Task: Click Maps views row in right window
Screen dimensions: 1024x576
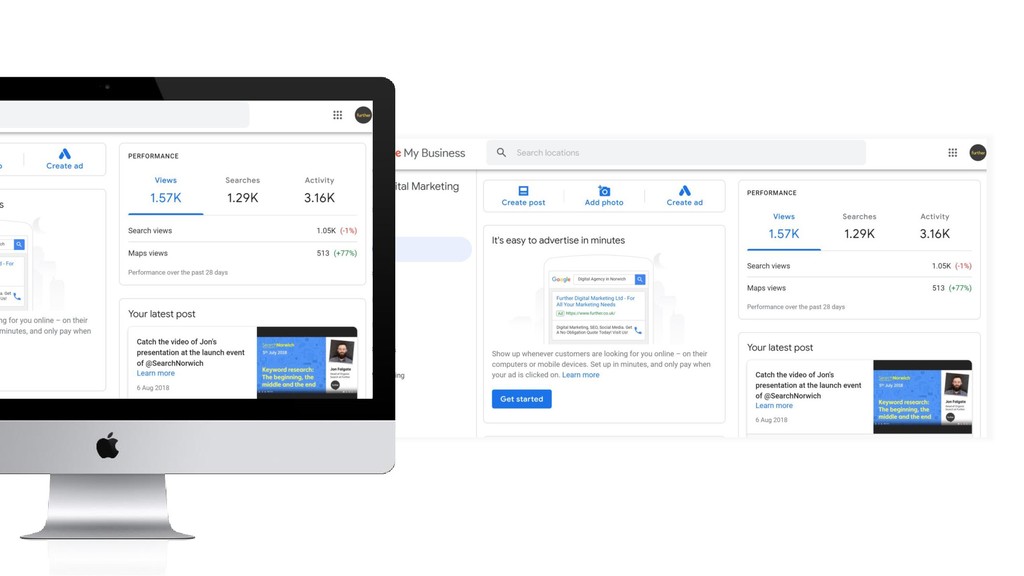Action: point(859,288)
